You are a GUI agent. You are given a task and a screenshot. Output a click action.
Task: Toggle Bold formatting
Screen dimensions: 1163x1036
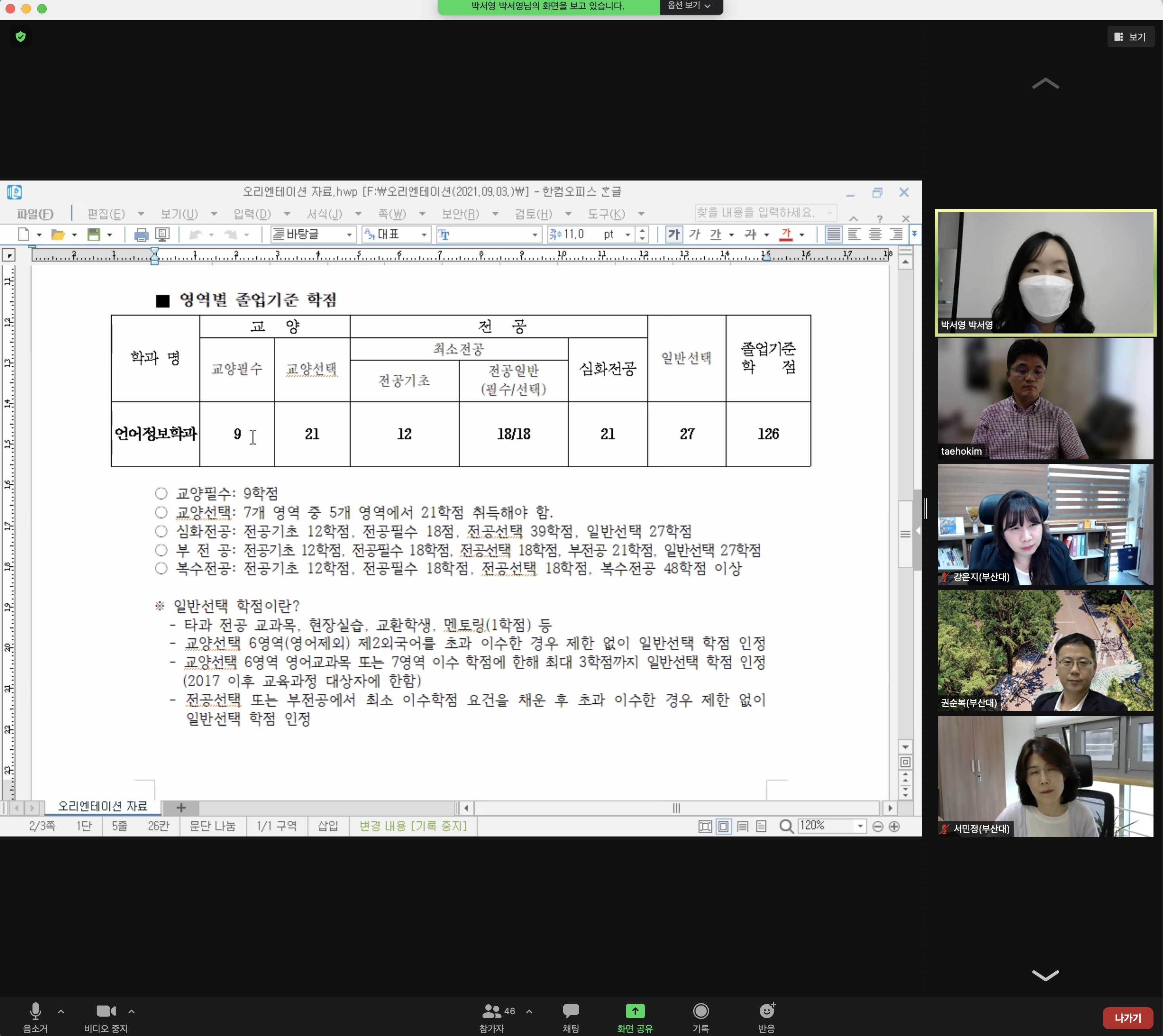pyautogui.click(x=673, y=234)
